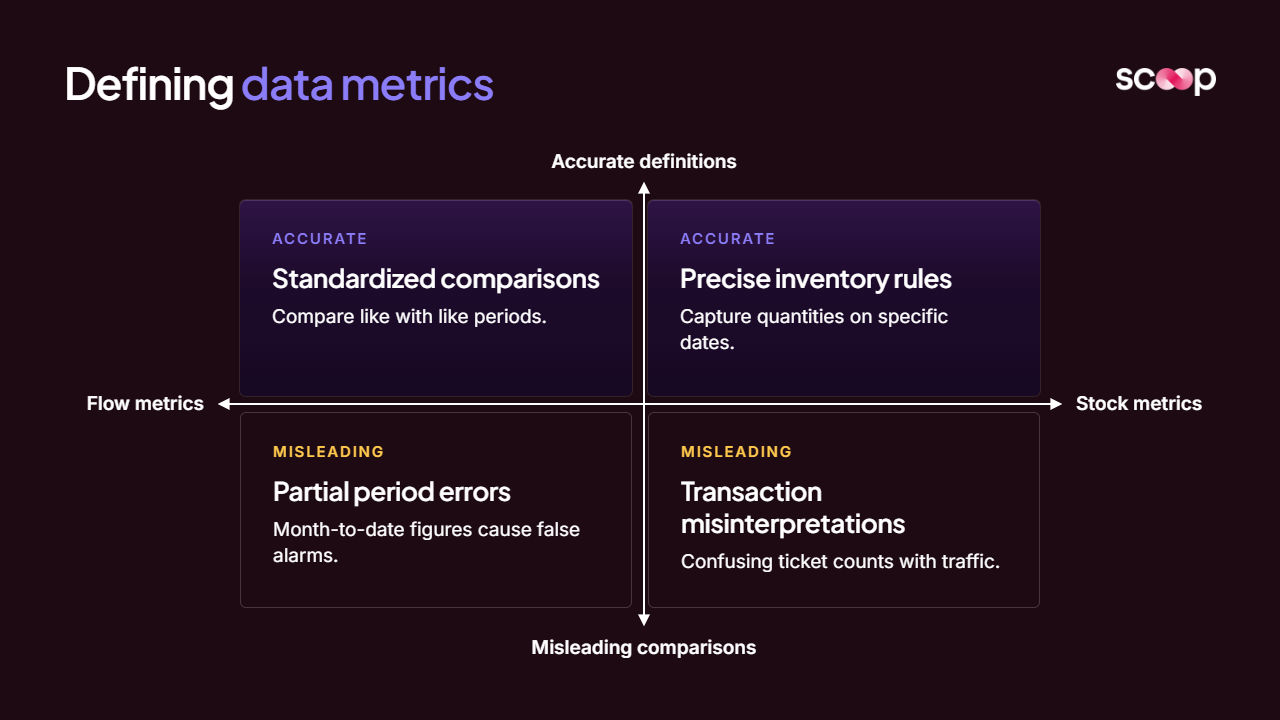The image size is (1280, 720).
Task: Select ACCURATE tag above Standardized comparisons
Action: click(320, 239)
